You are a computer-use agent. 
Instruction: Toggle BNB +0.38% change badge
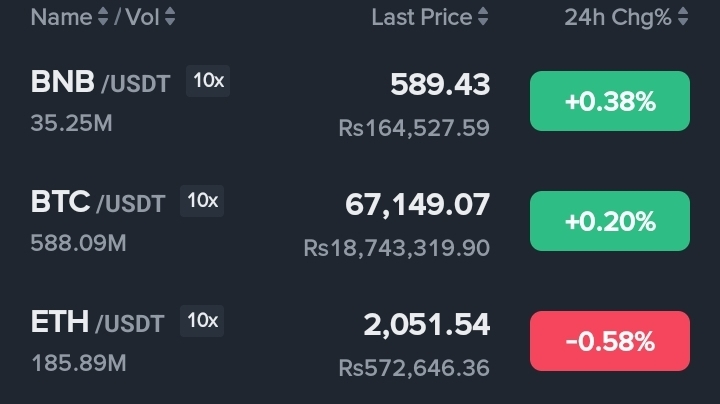tap(610, 101)
